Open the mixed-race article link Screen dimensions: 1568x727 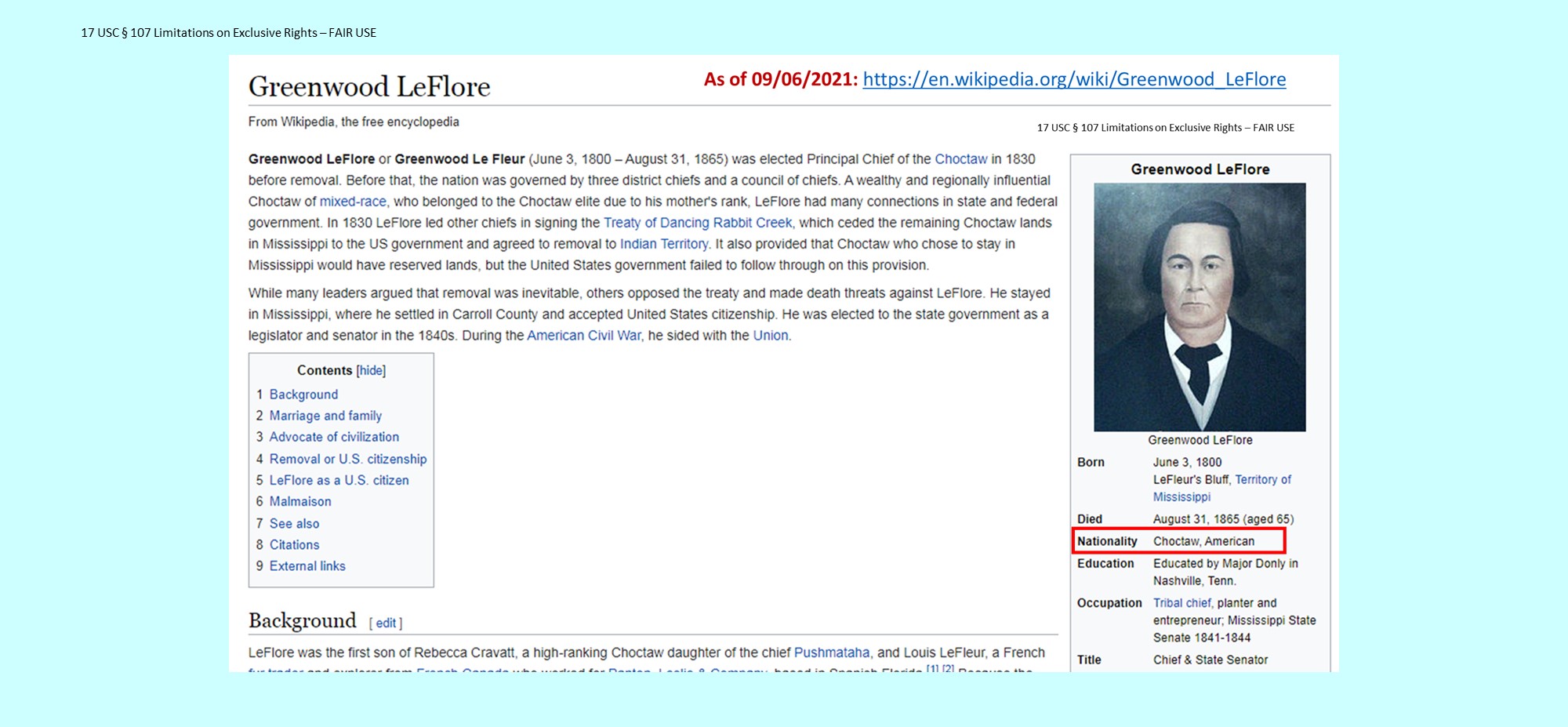(352, 202)
